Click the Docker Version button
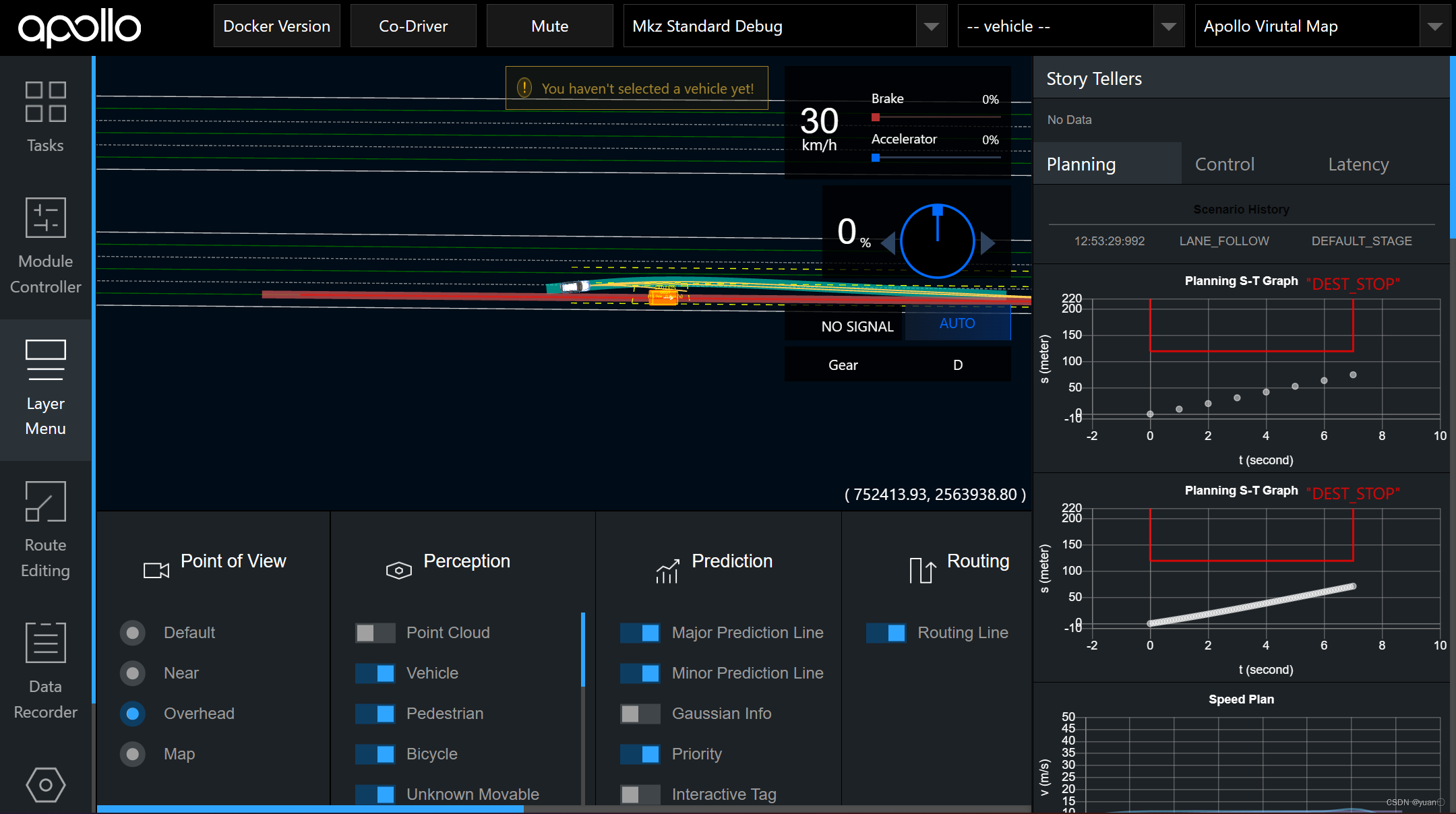This screenshot has width=1456, height=814. [276, 26]
